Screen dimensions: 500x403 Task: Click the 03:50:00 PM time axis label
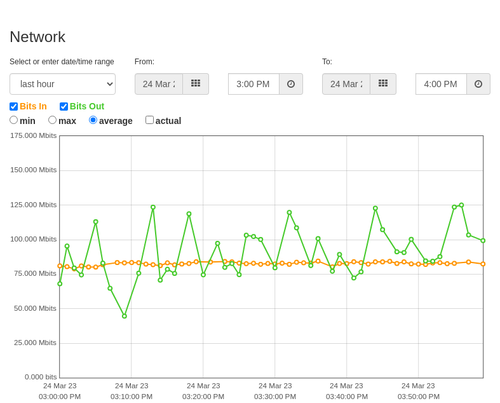418,397
